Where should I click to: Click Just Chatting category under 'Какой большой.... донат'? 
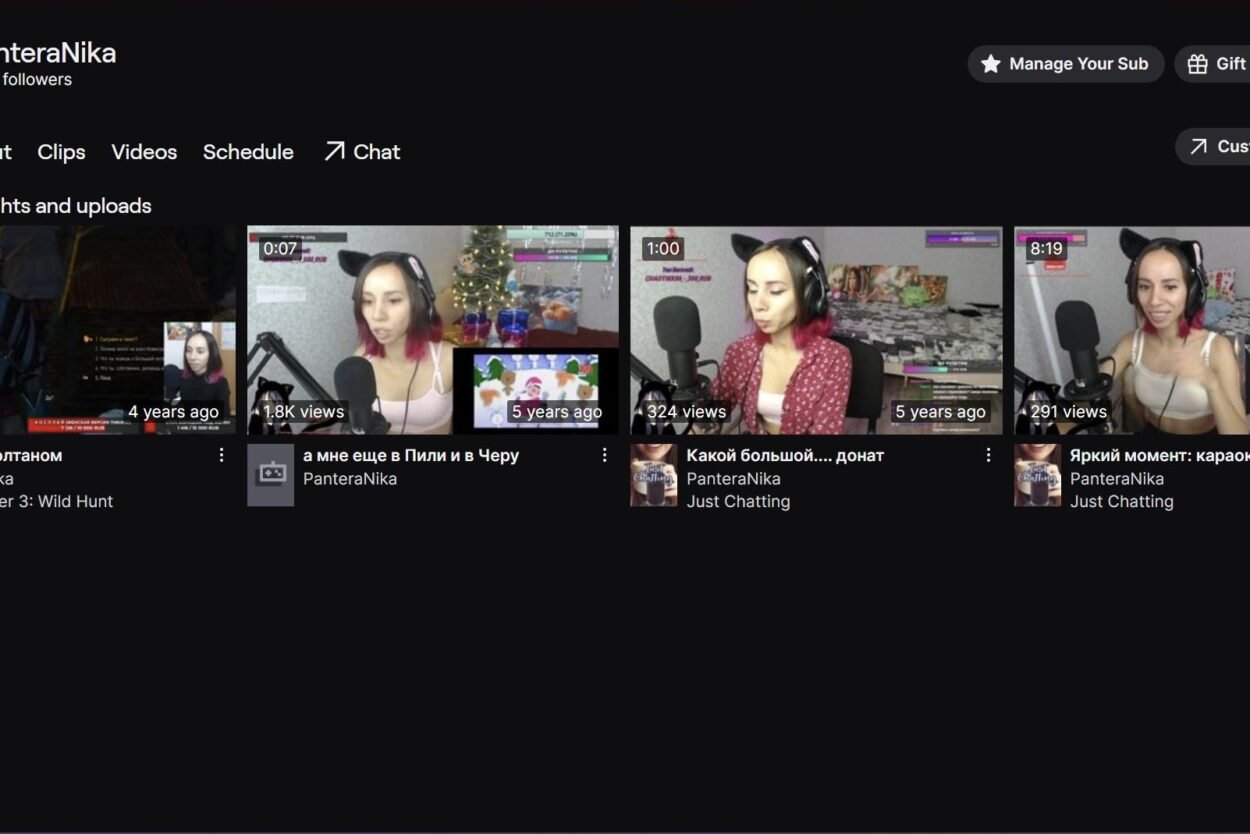pyautogui.click(x=738, y=501)
